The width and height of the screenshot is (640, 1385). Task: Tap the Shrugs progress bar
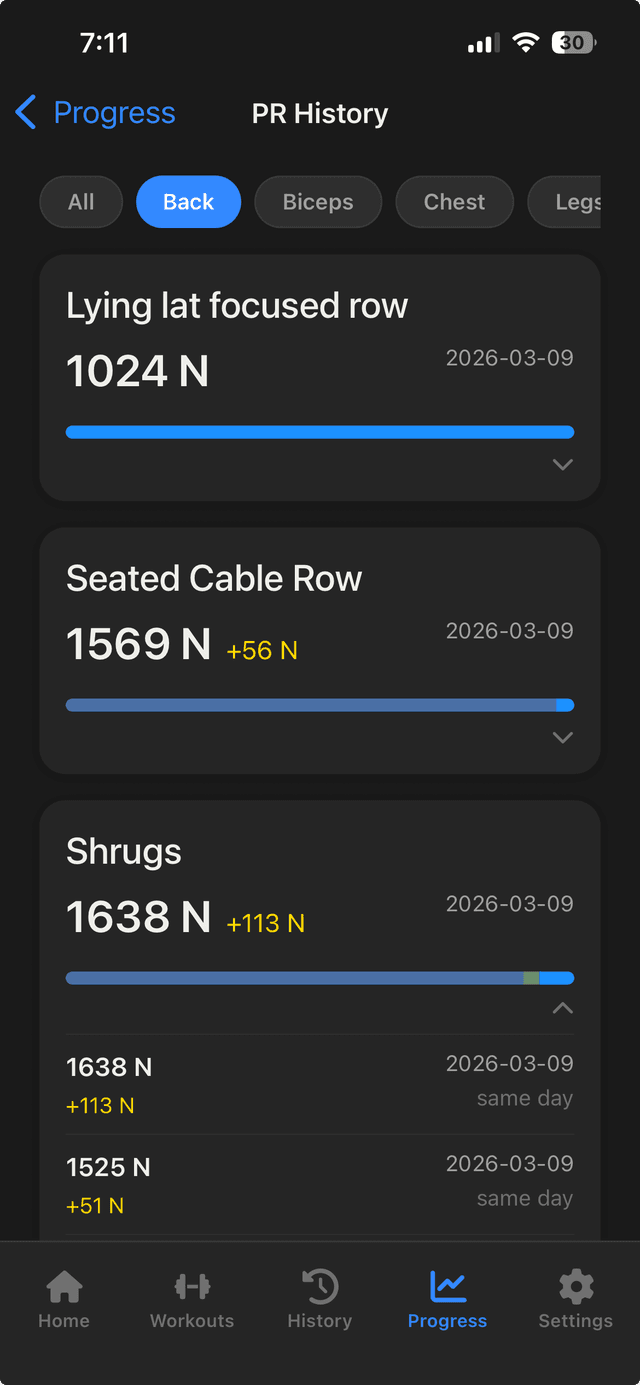tap(320, 978)
